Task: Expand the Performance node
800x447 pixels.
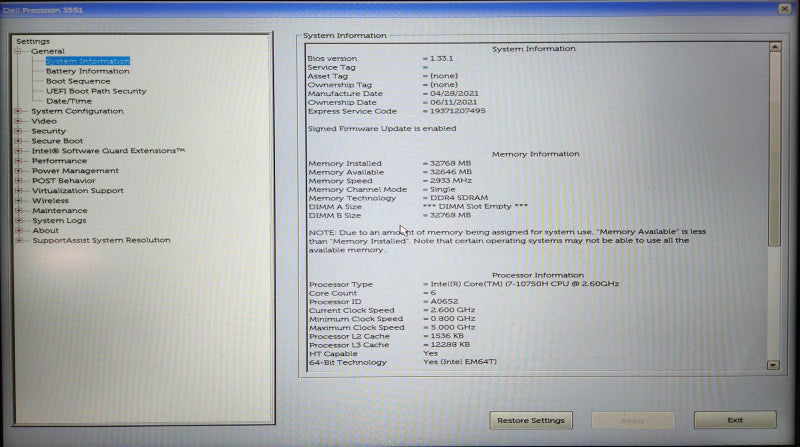Action: click(x=18, y=161)
